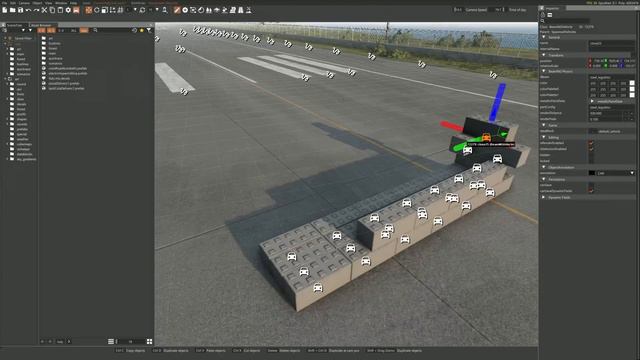Image resolution: width=640 pixels, height=360 pixels.
Task: Copy selection using the toolbar copy icon
Action: coord(52,10)
